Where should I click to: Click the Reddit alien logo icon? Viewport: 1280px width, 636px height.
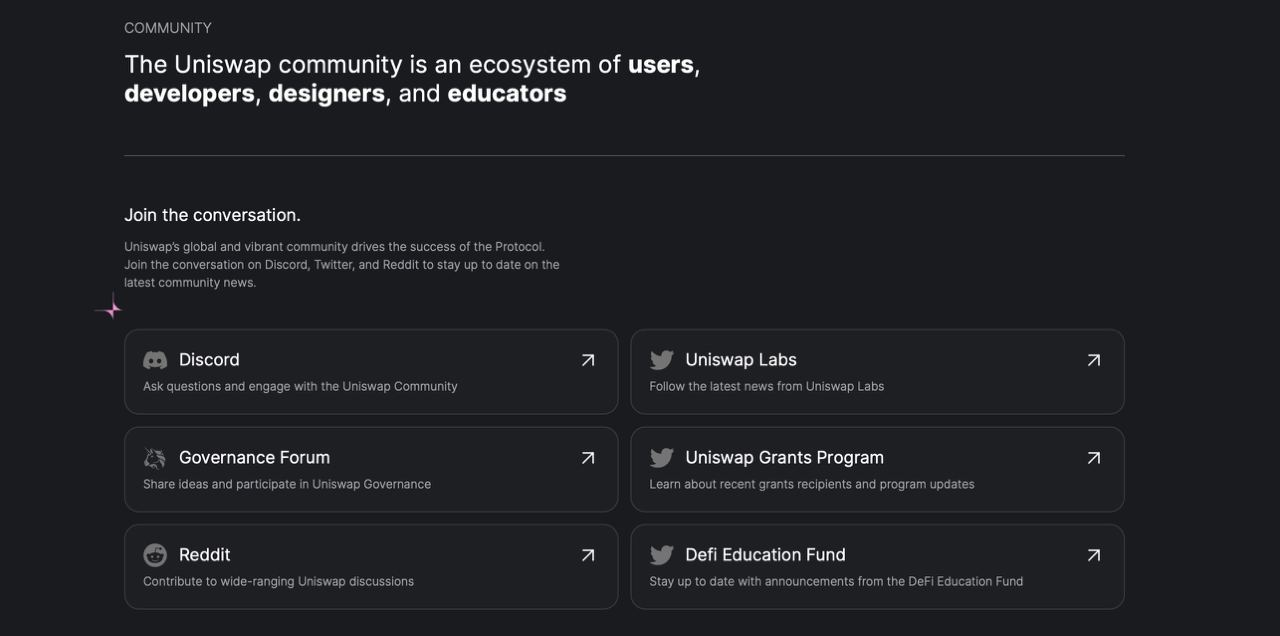(155, 555)
